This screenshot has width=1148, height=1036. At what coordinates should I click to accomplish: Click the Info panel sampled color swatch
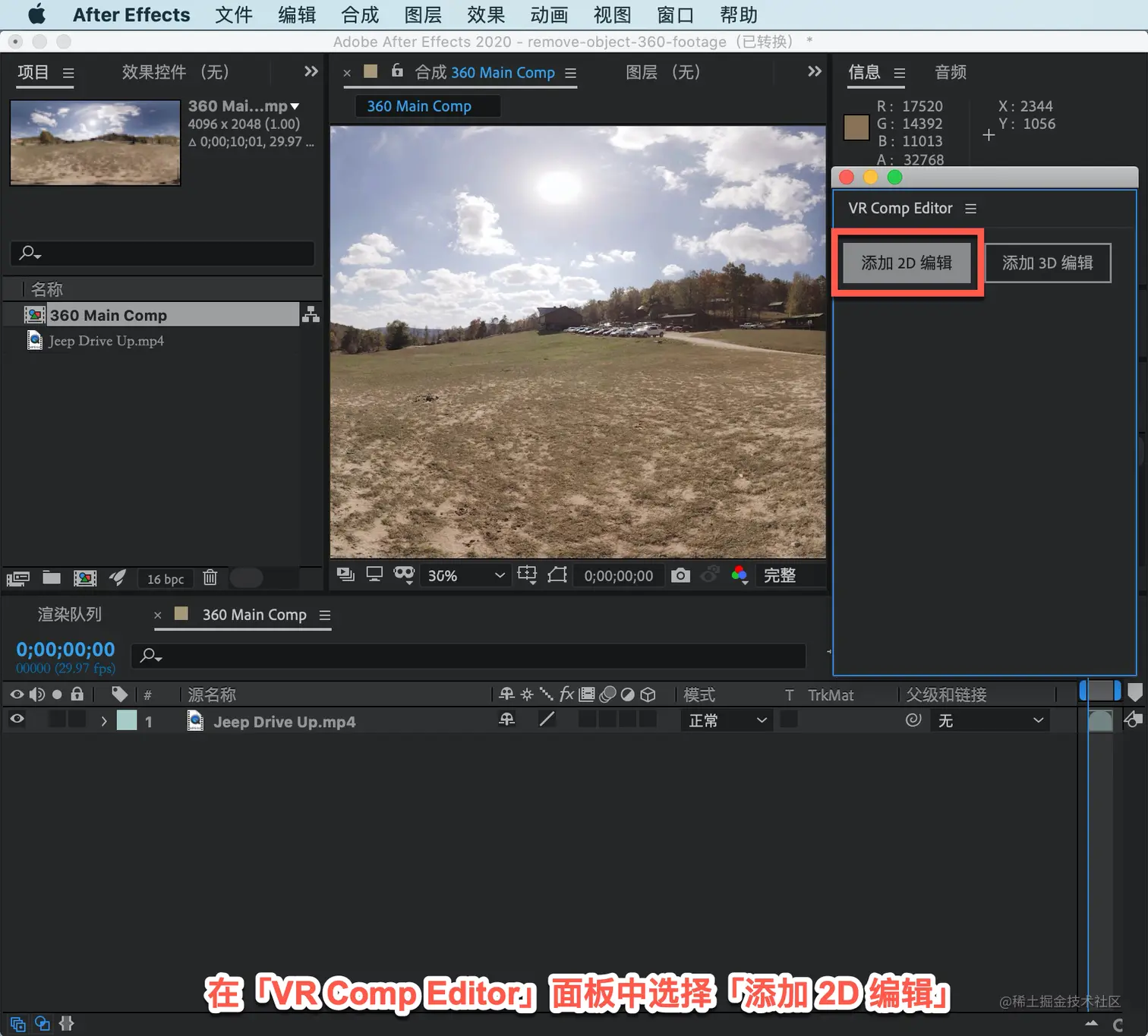856,128
